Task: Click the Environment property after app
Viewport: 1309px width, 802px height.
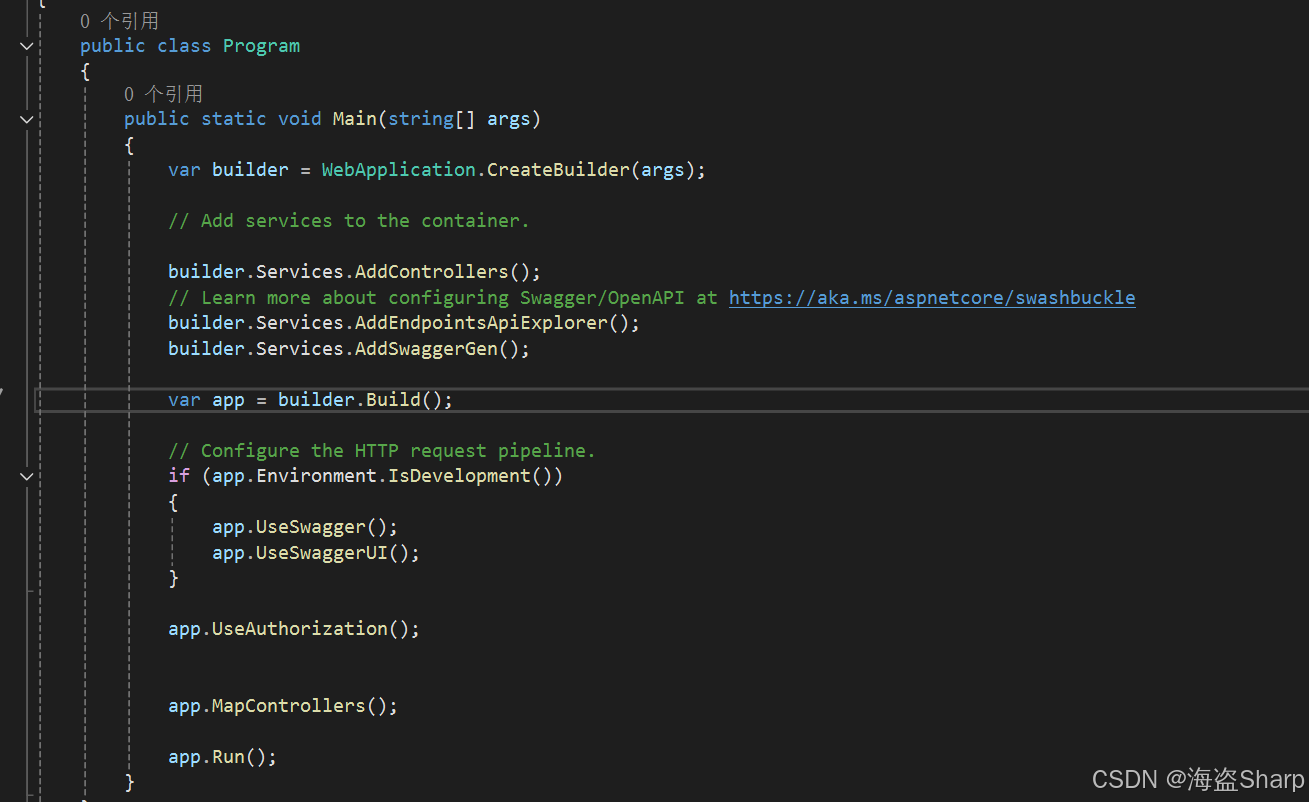Action: pos(316,476)
